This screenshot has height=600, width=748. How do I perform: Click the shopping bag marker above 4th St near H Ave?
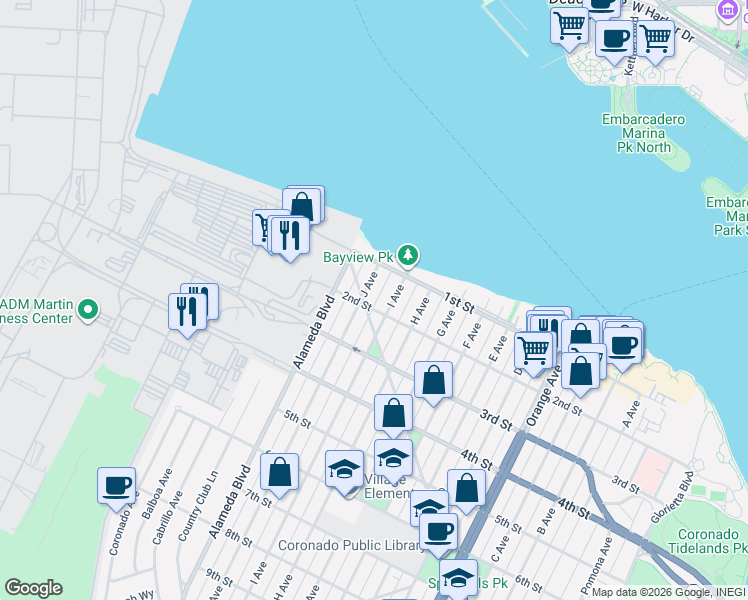click(393, 416)
